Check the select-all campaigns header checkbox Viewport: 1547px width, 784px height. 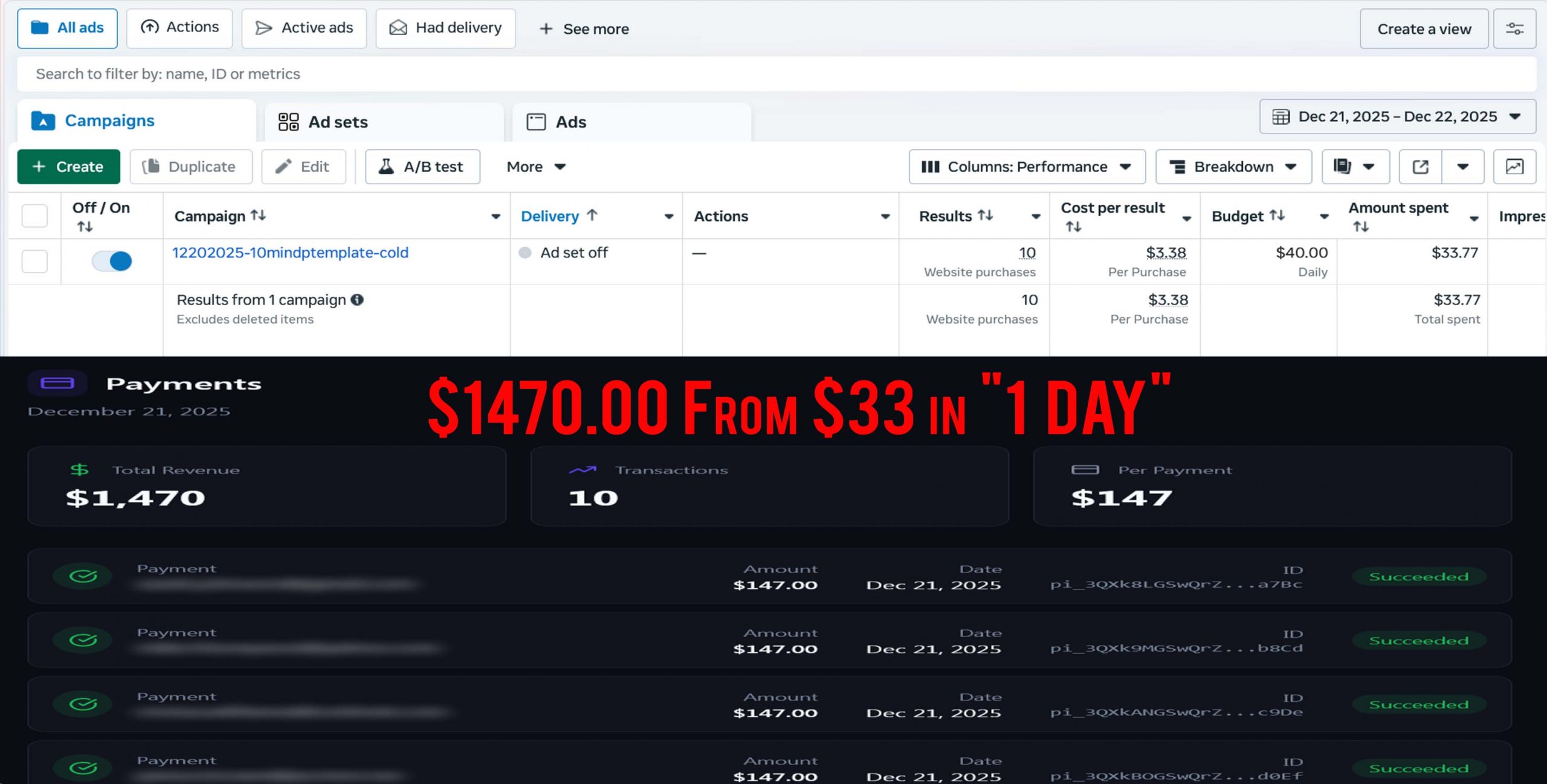[34, 216]
